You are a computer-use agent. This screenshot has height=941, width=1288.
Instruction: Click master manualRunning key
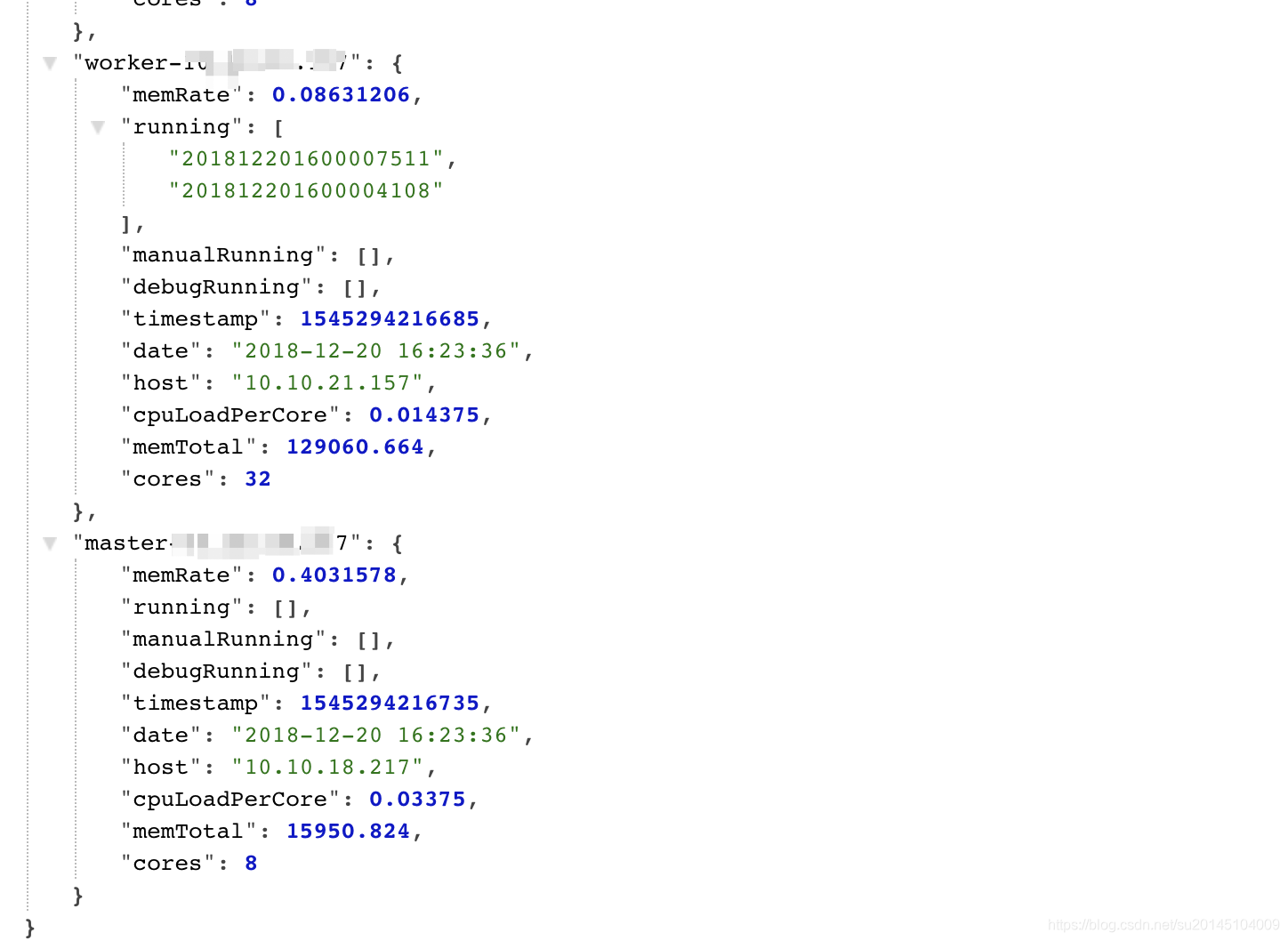point(224,639)
